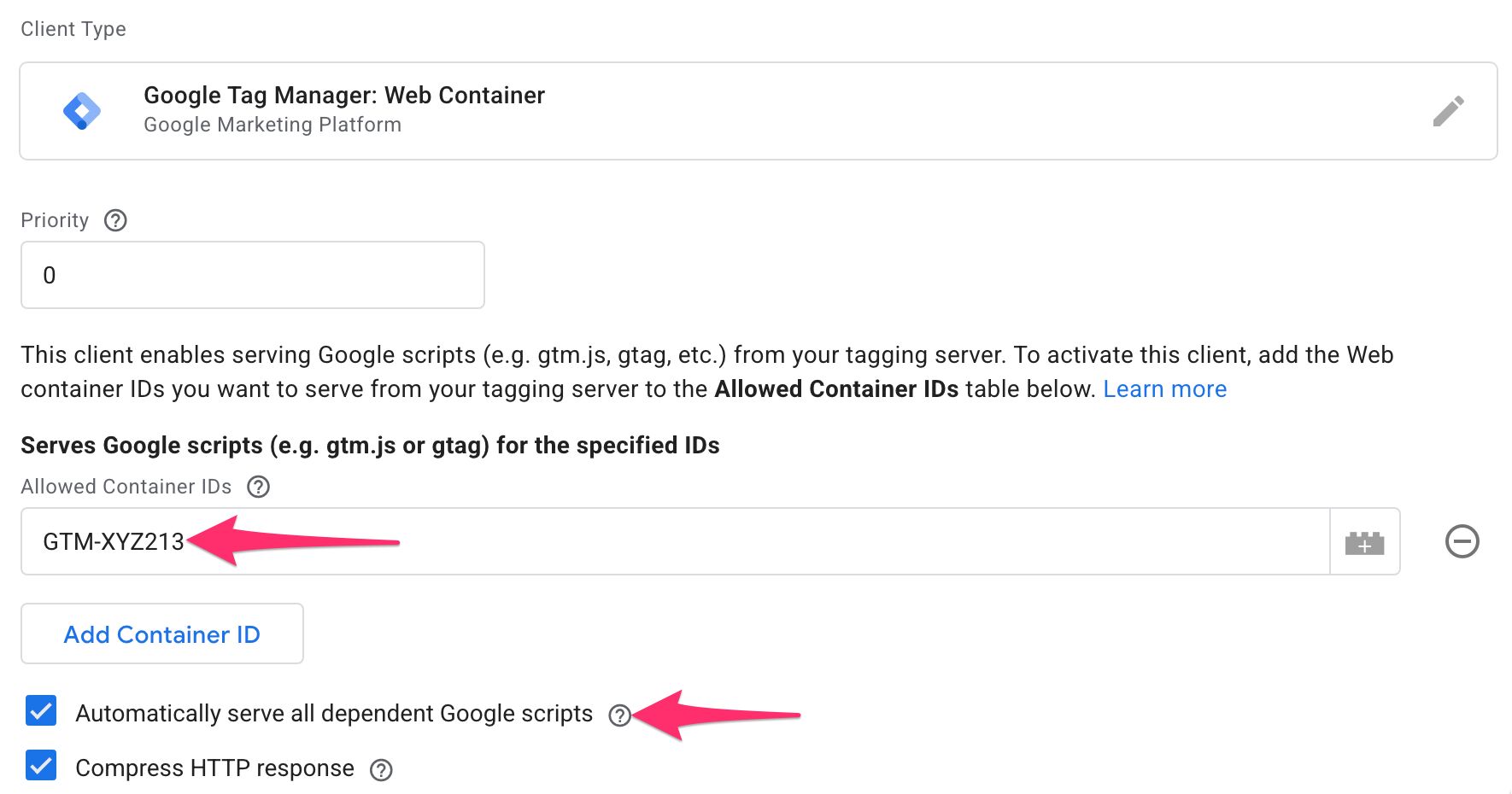This screenshot has height=794, width=1512.
Task: Uncheck Automatically serve all dependent Google scripts
Action: click(41, 711)
